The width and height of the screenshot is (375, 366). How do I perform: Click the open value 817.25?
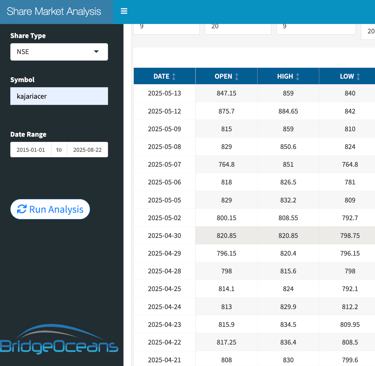(226, 342)
